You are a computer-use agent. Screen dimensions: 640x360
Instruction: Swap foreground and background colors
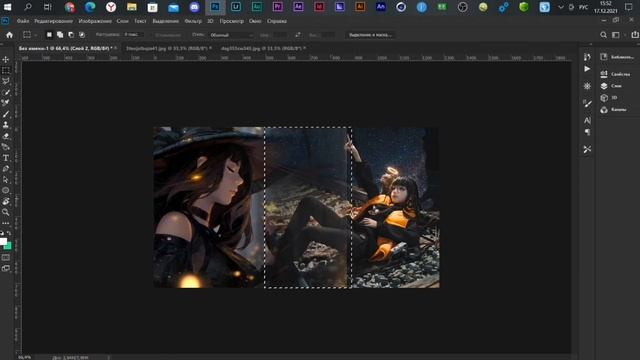click(9, 233)
